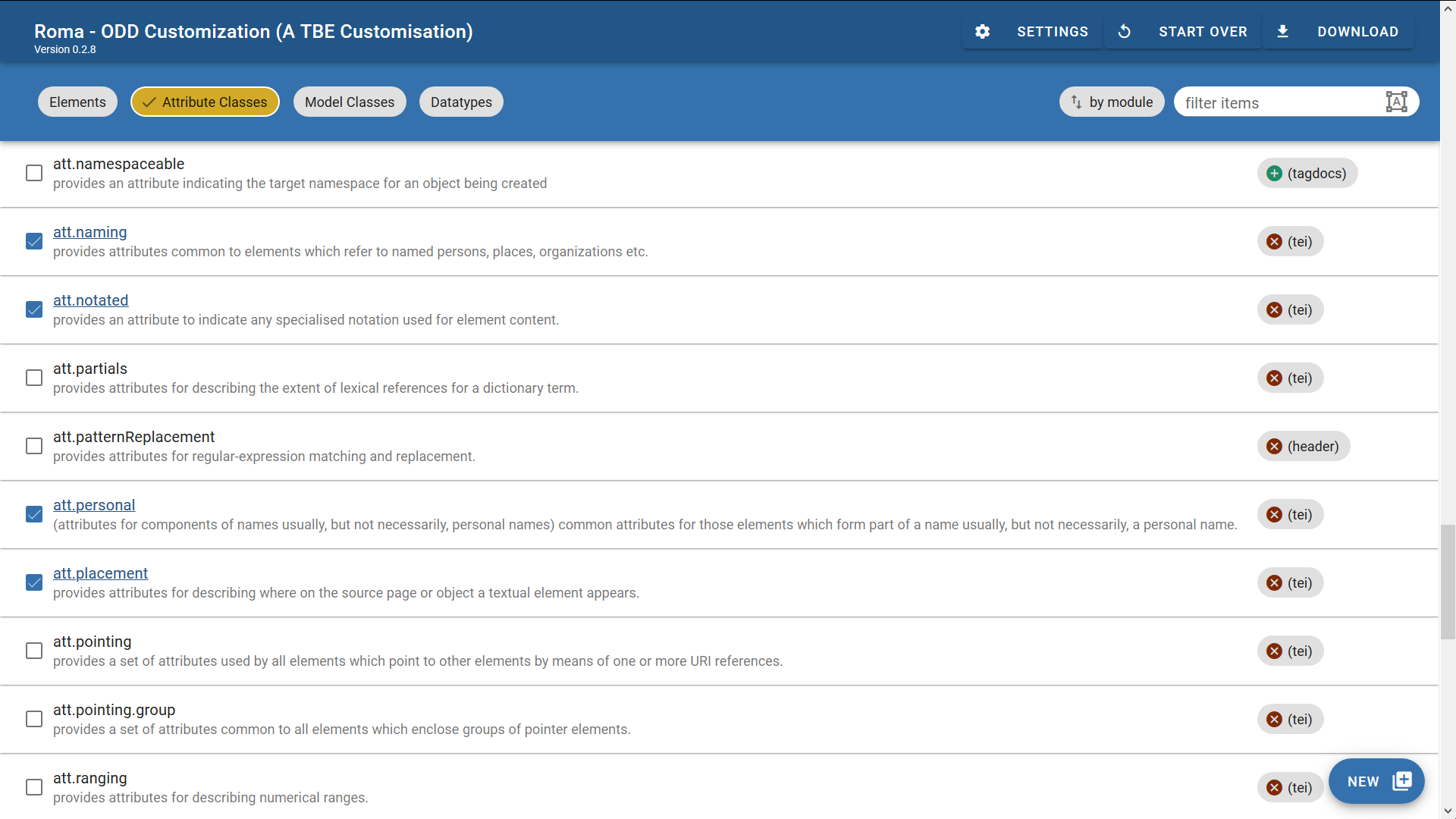Open the att.naming class link
Viewport: 1456px width, 819px height.
click(x=89, y=232)
